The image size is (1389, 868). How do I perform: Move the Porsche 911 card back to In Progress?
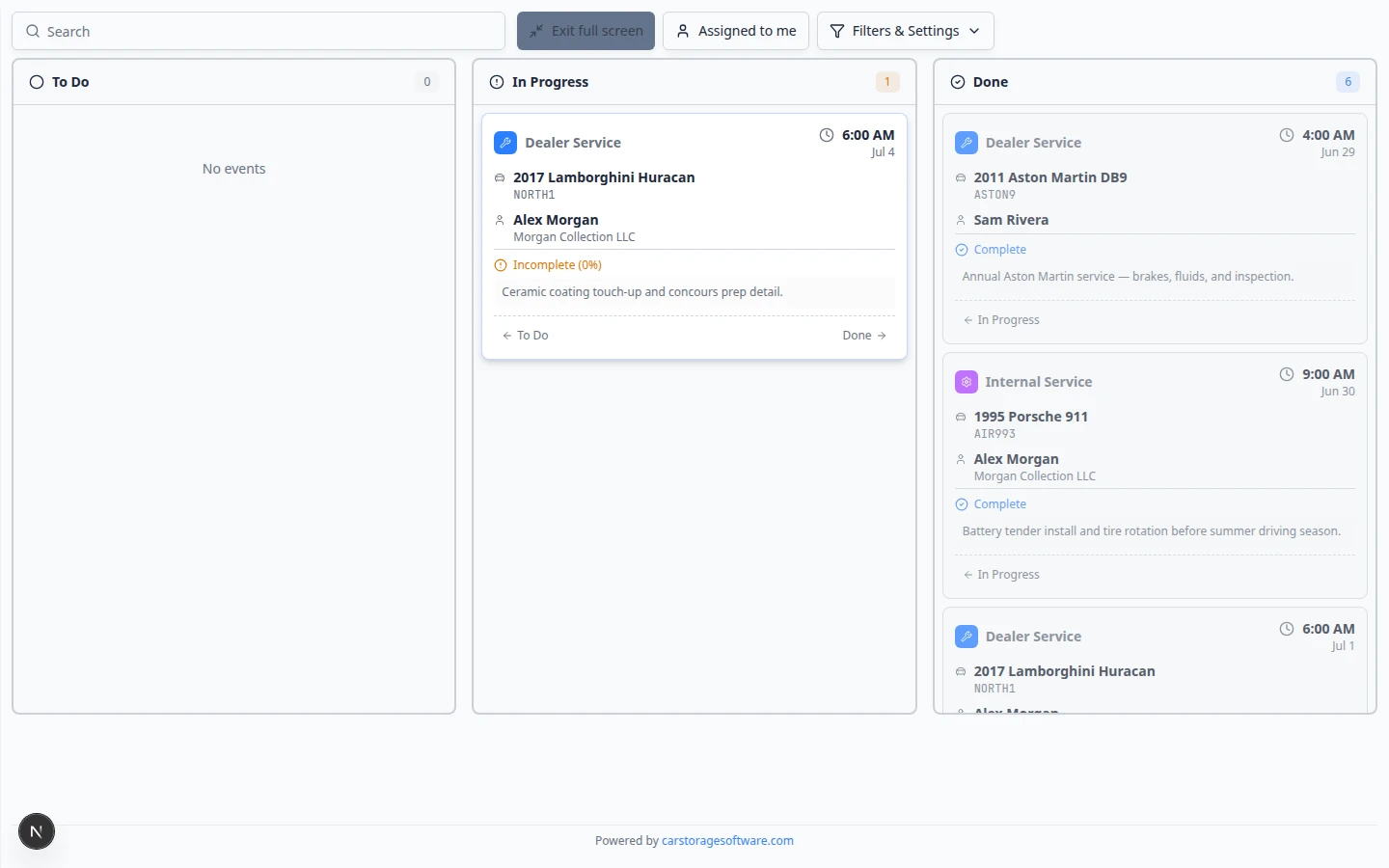(x=1001, y=575)
